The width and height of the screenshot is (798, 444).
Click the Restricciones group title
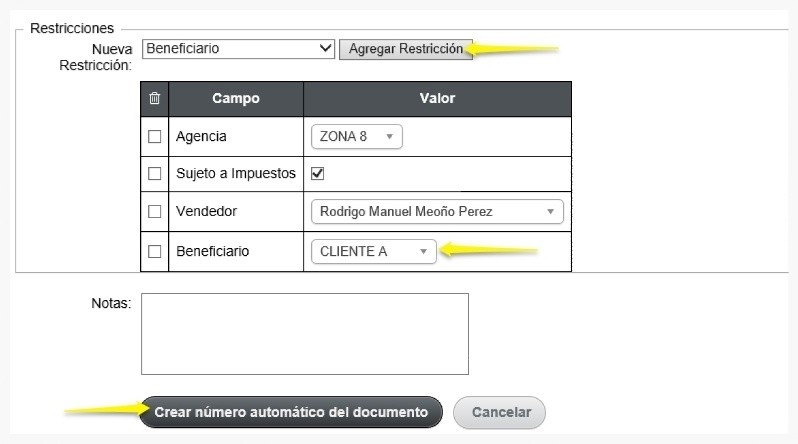coord(72,28)
